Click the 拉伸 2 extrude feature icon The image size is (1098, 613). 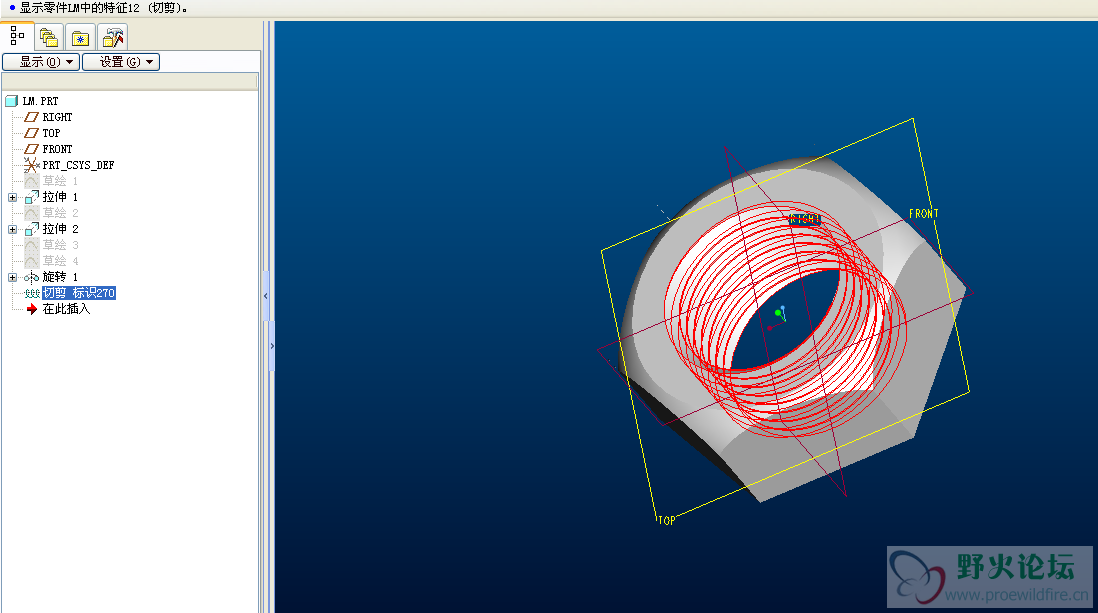pyautogui.click(x=32, y=229)
